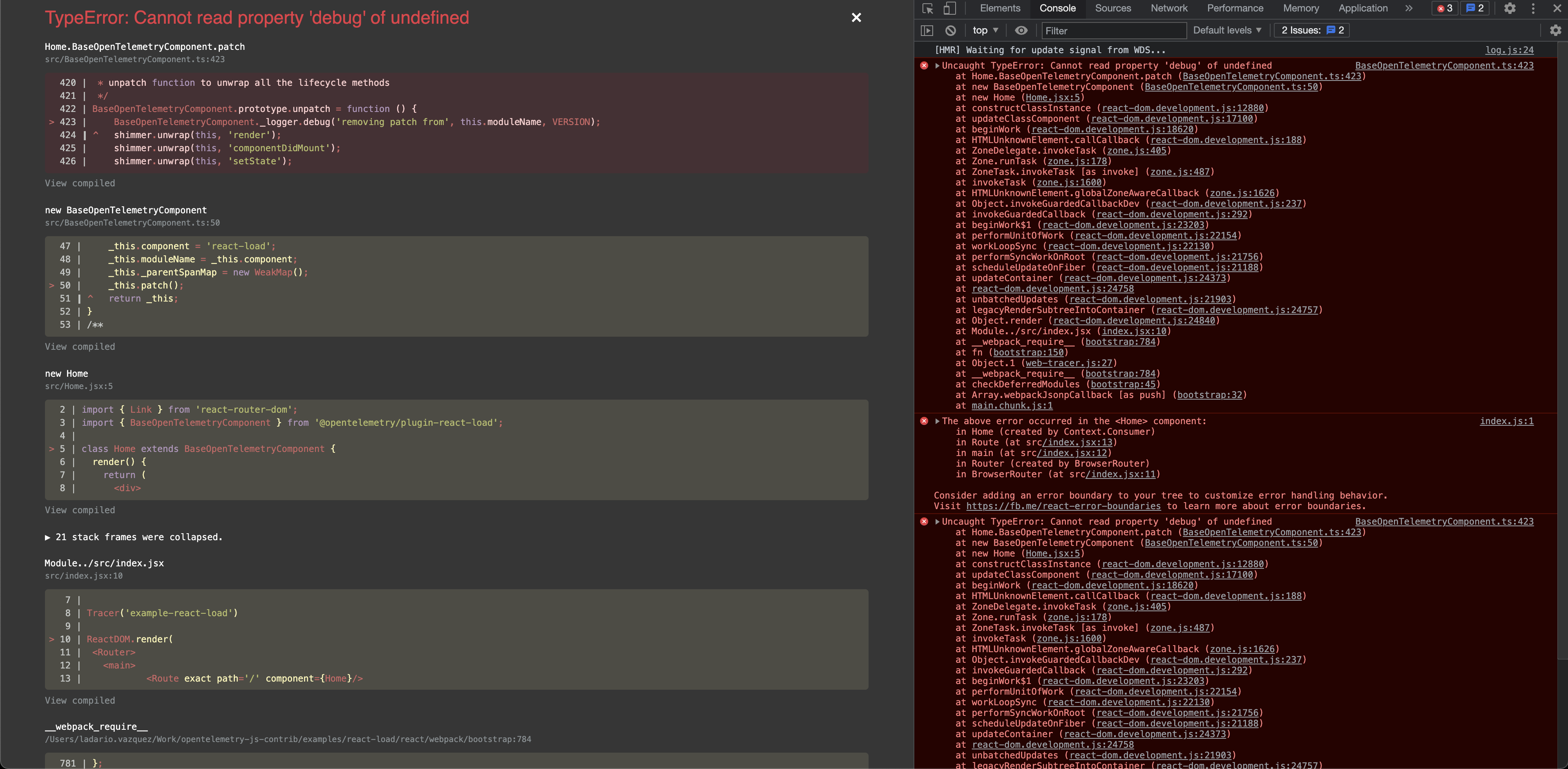Click 'View compiled' under the patch frame

point(80,183)
